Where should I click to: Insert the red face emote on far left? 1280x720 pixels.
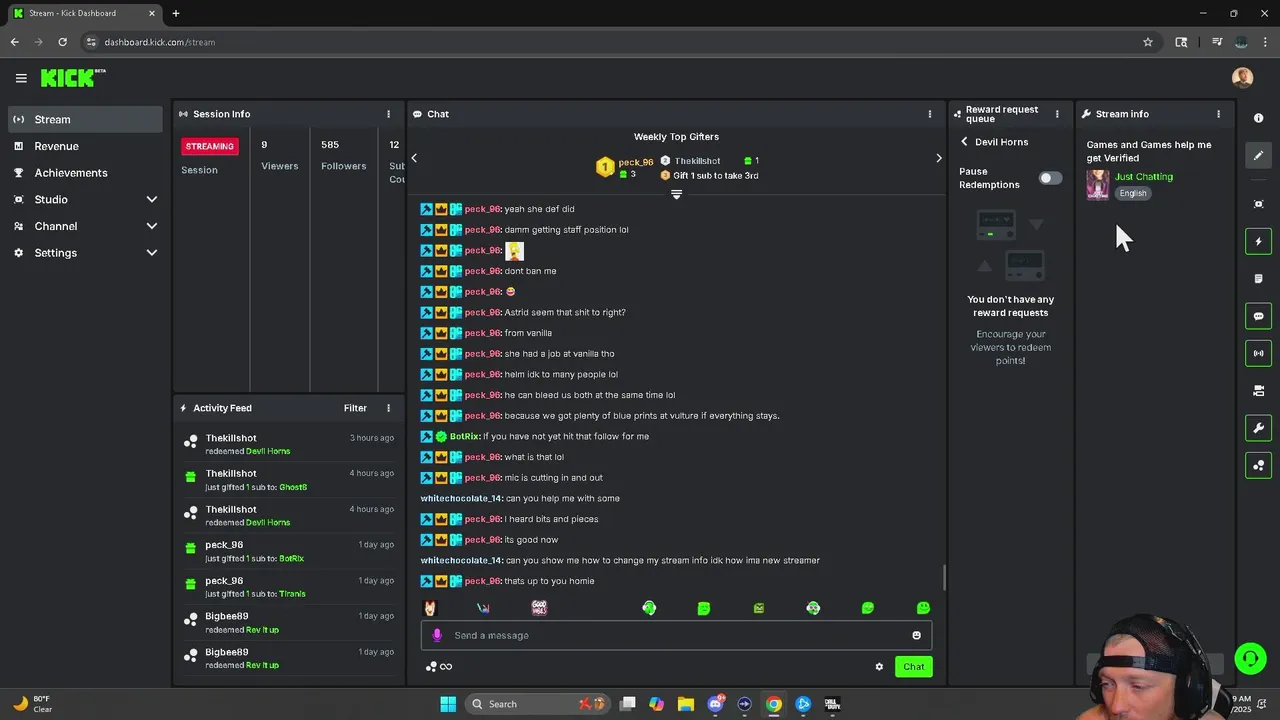pos(430,608)
